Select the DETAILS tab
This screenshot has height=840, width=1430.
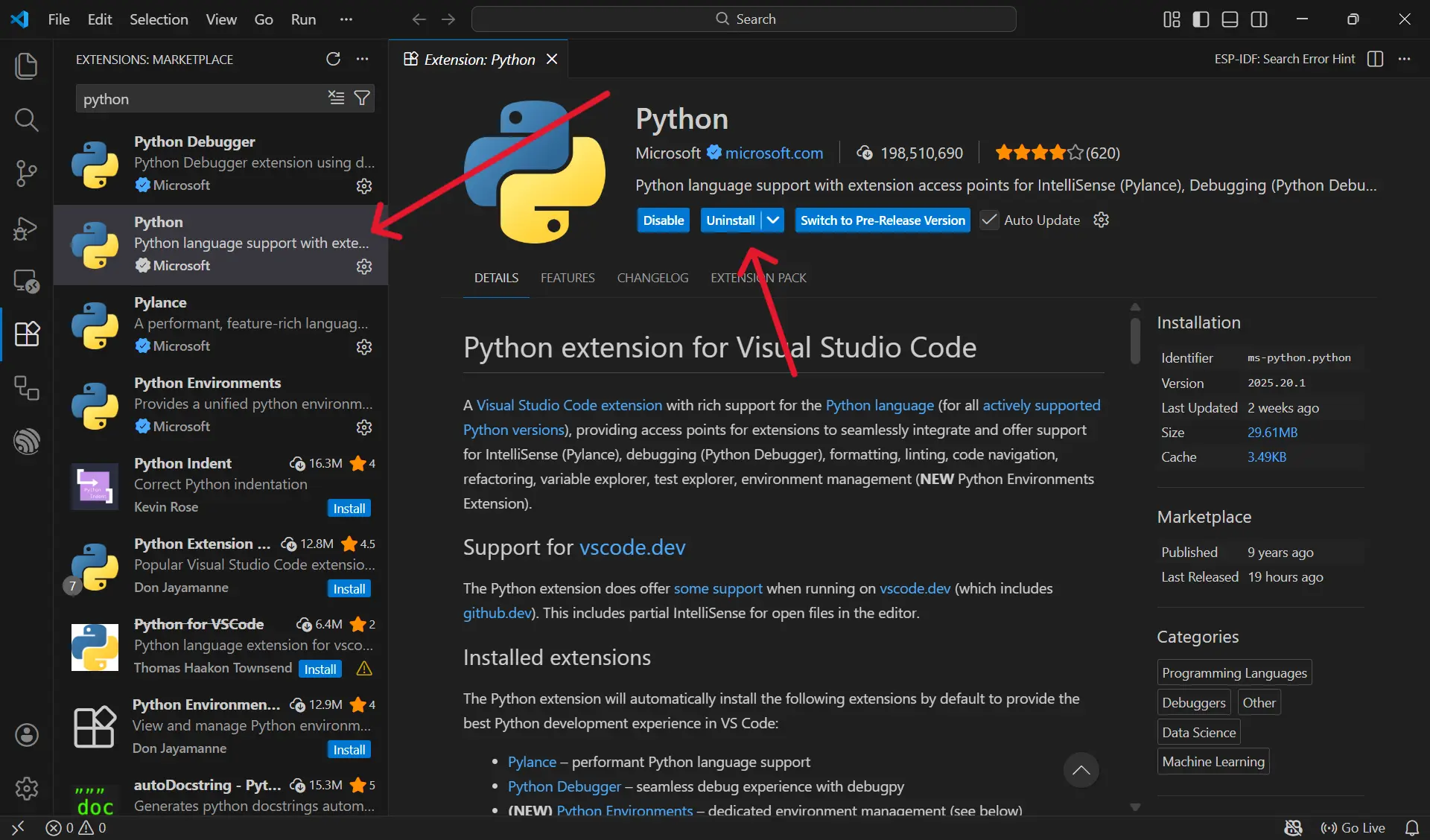(x=496, y=278)
